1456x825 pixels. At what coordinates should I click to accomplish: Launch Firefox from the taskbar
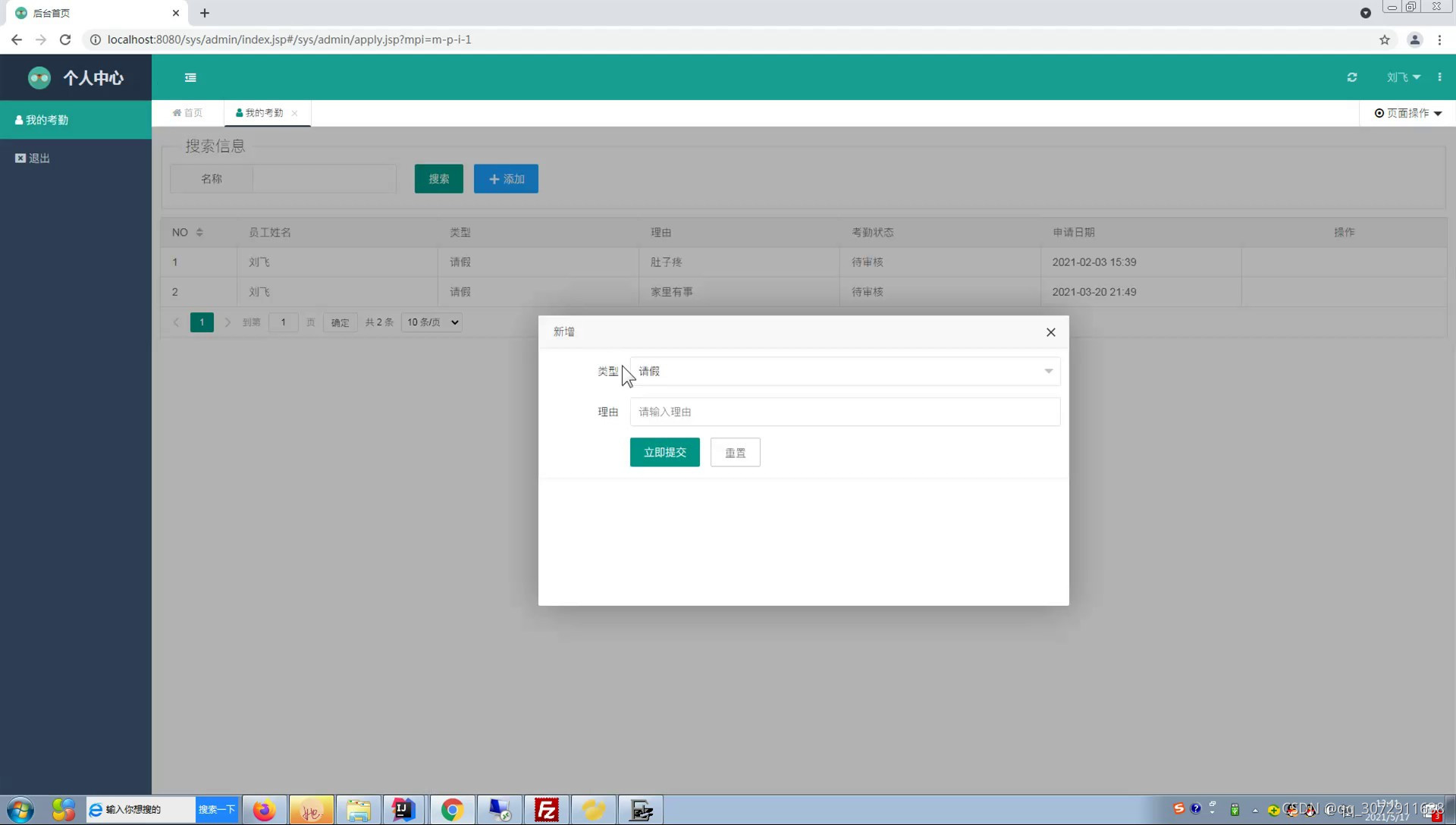(264, 810)
